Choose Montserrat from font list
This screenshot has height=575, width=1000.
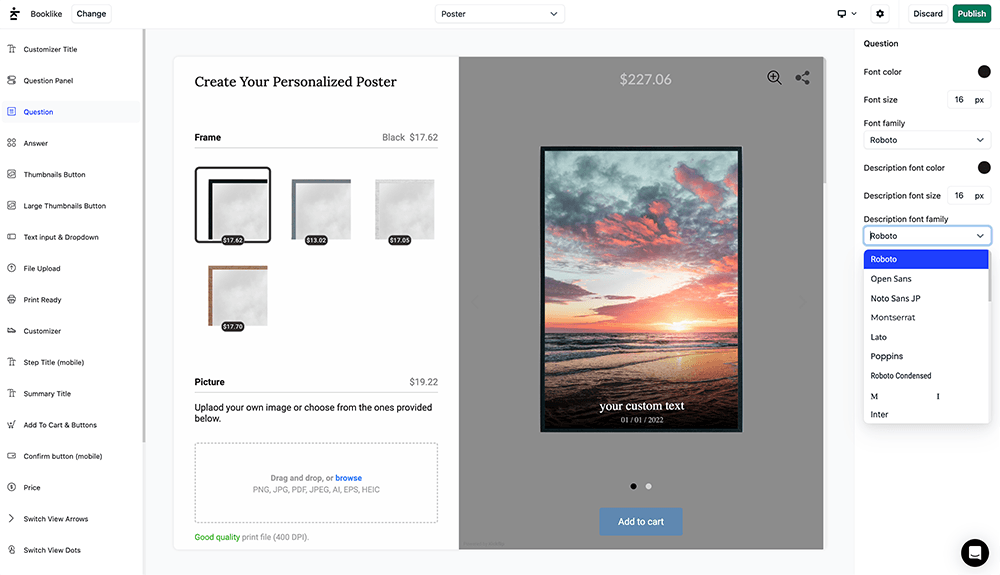[893, 317]
